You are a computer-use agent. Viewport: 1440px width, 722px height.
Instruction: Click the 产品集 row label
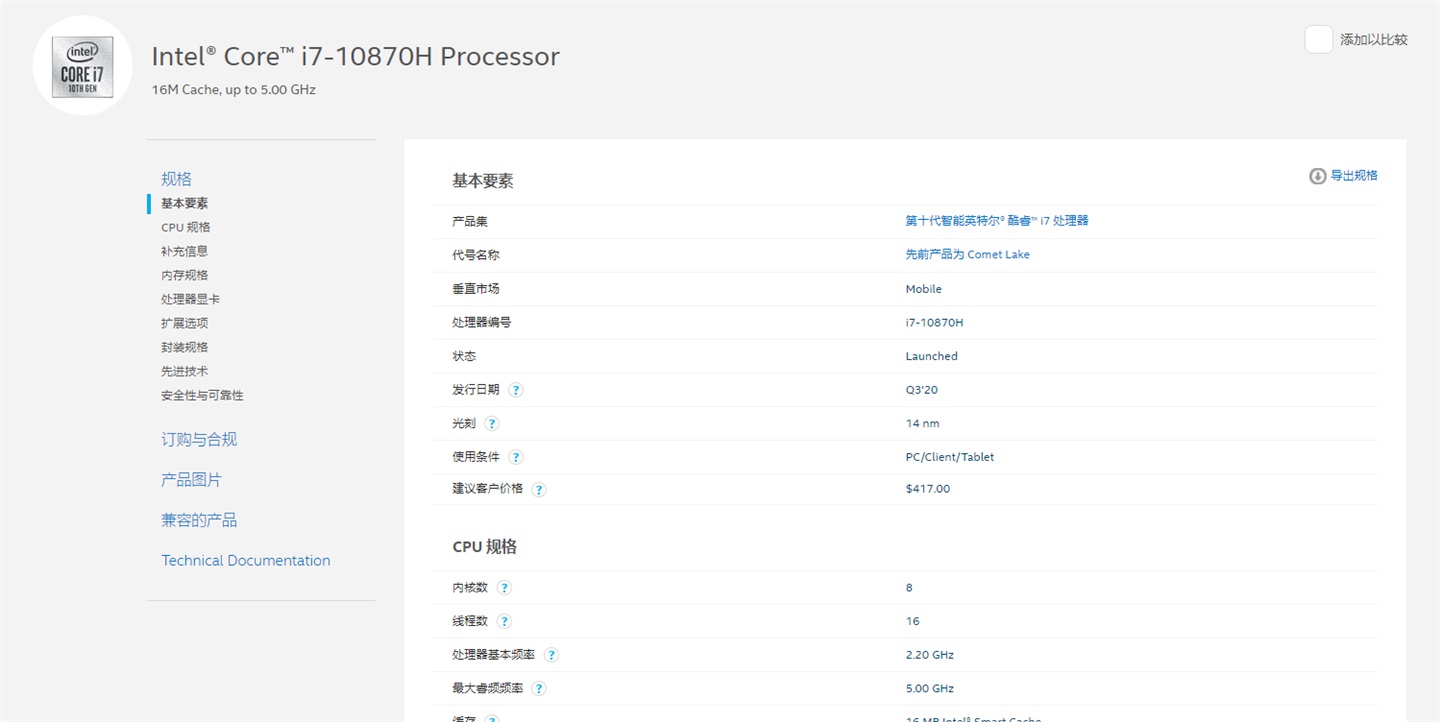[x=470, y=221]
